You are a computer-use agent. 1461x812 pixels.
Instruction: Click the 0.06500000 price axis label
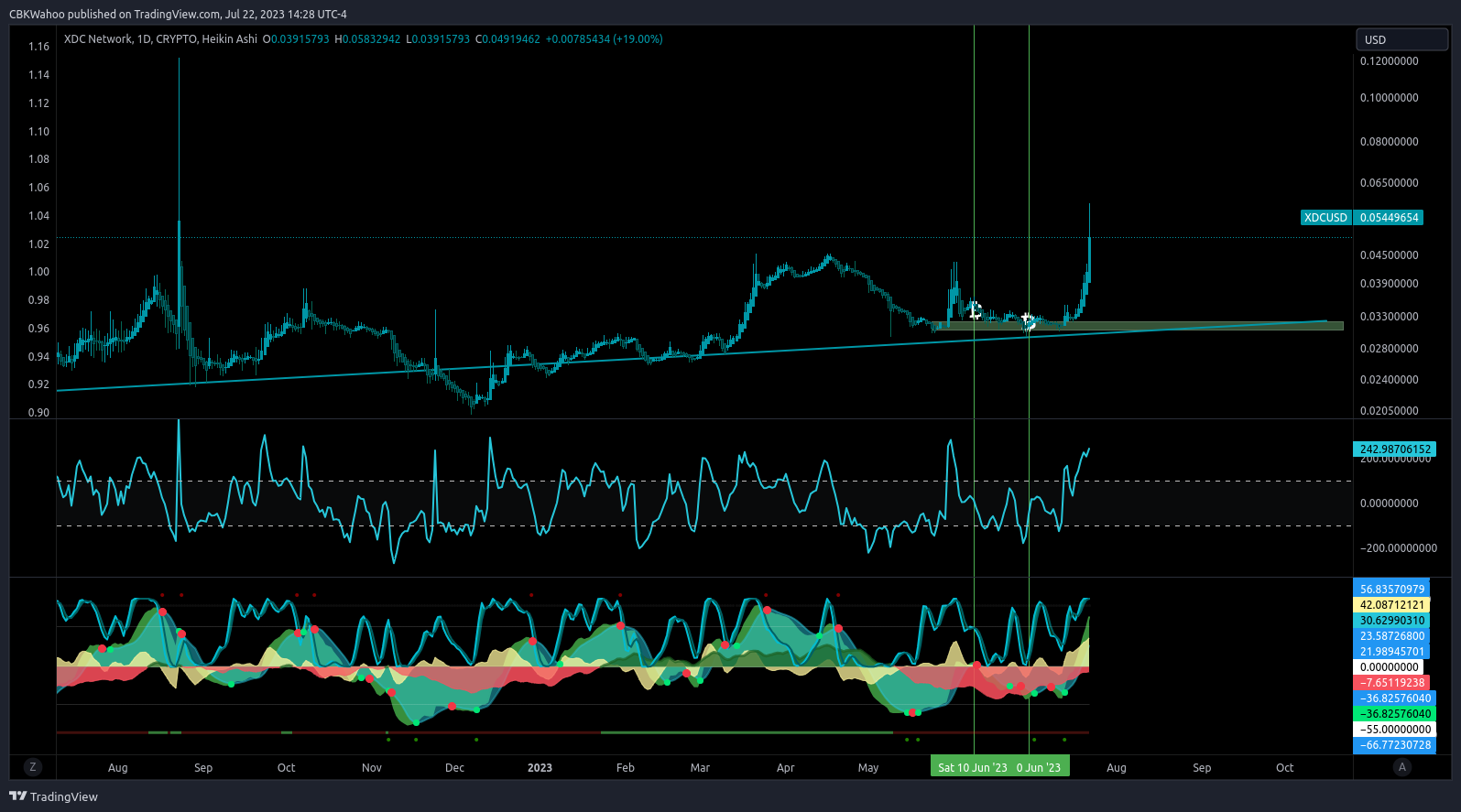1389,183
